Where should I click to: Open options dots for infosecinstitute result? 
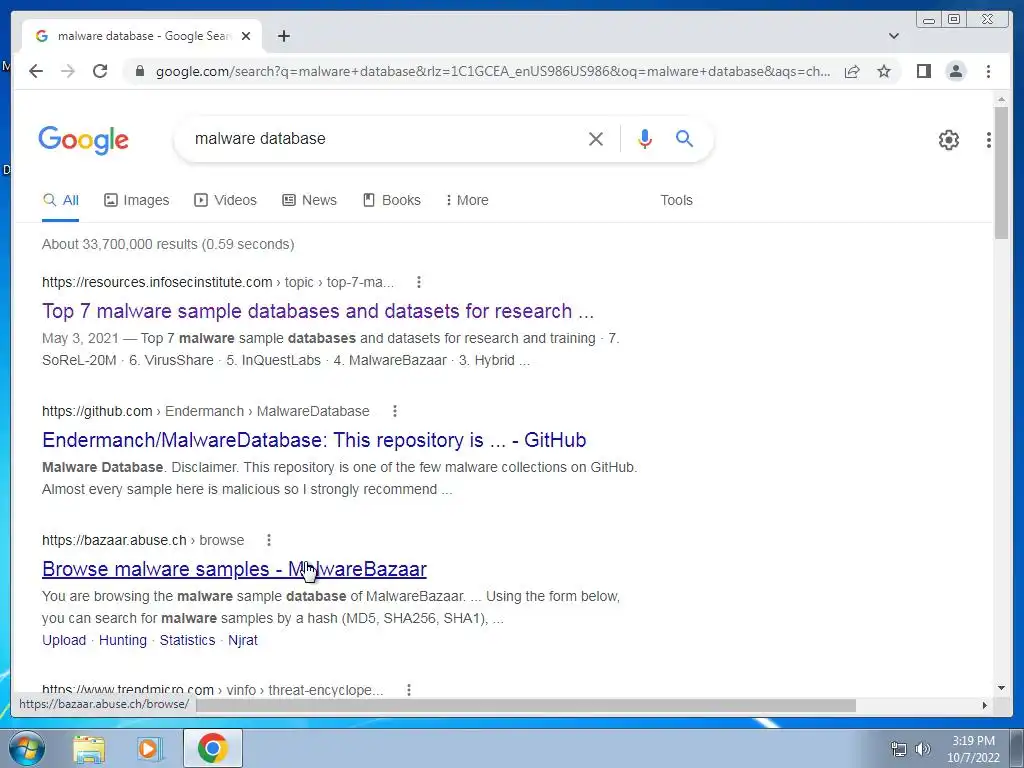[x=419, y=282]
